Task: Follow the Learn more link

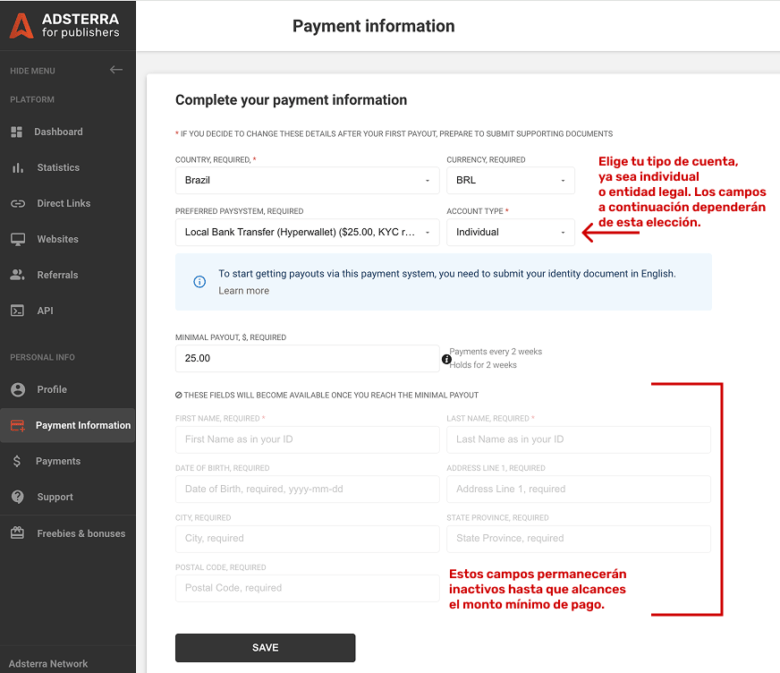Action: coord(244,291)
